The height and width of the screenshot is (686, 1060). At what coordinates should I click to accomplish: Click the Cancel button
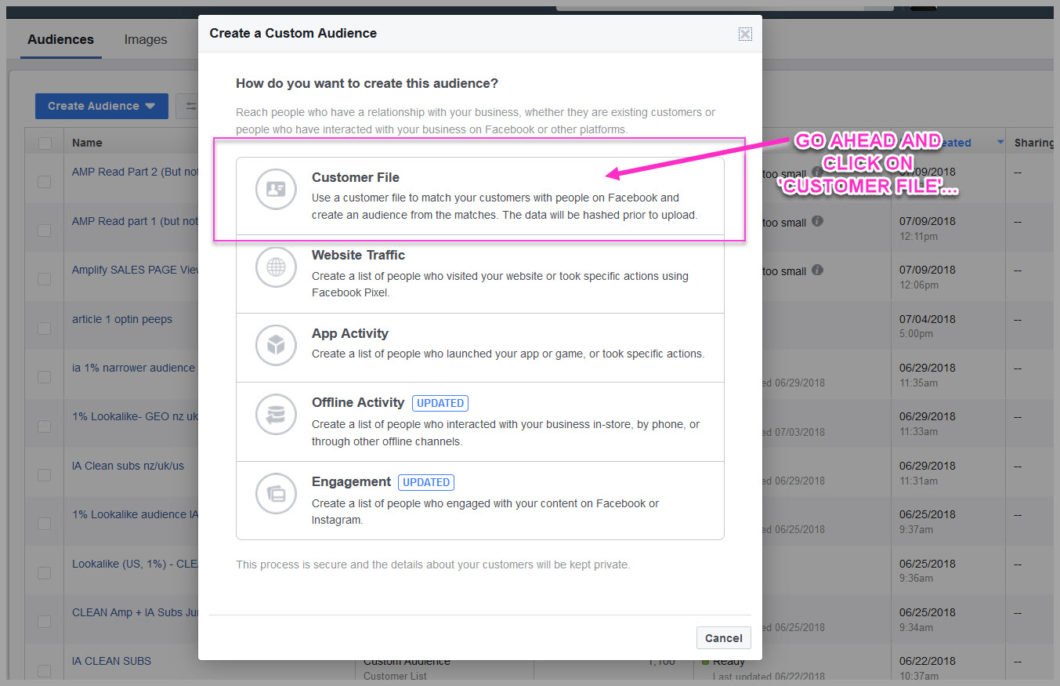[x=723, y=638]
